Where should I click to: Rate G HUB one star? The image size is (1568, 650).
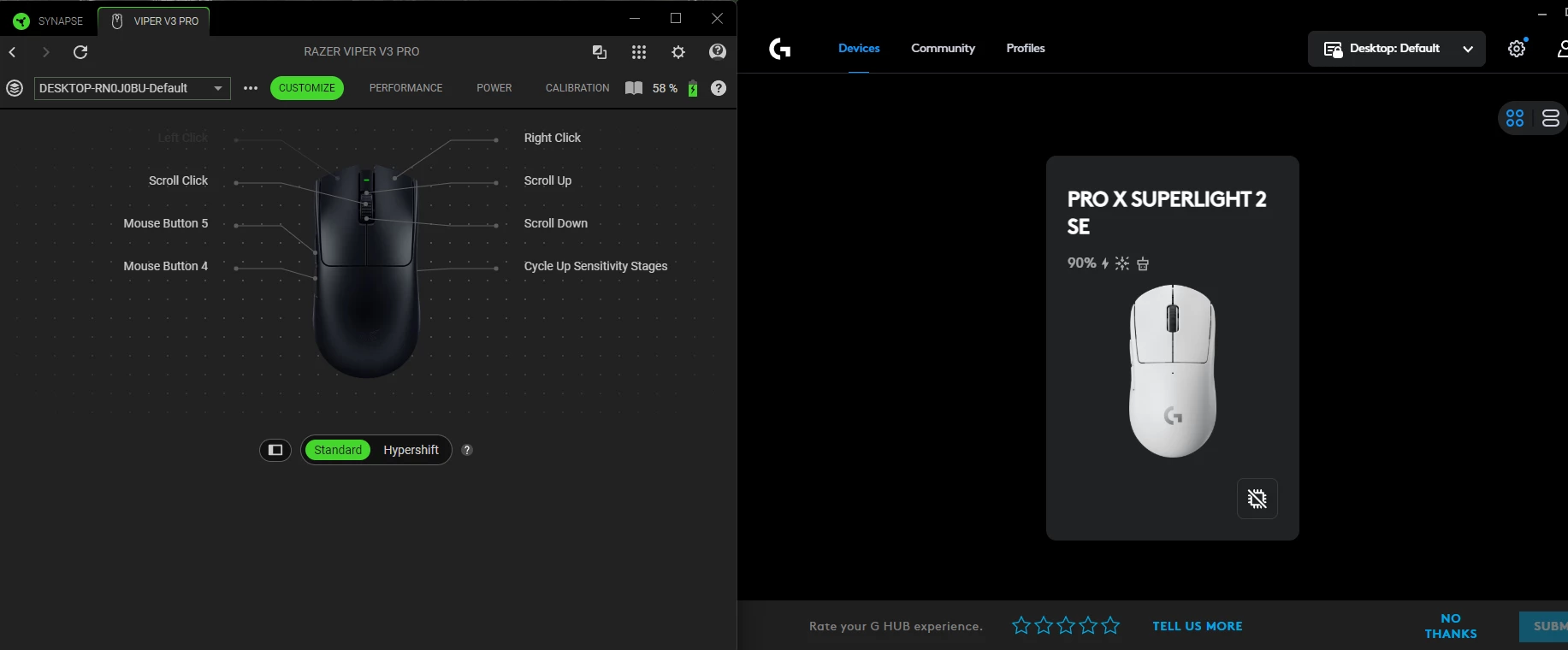tap(1021, 626)
